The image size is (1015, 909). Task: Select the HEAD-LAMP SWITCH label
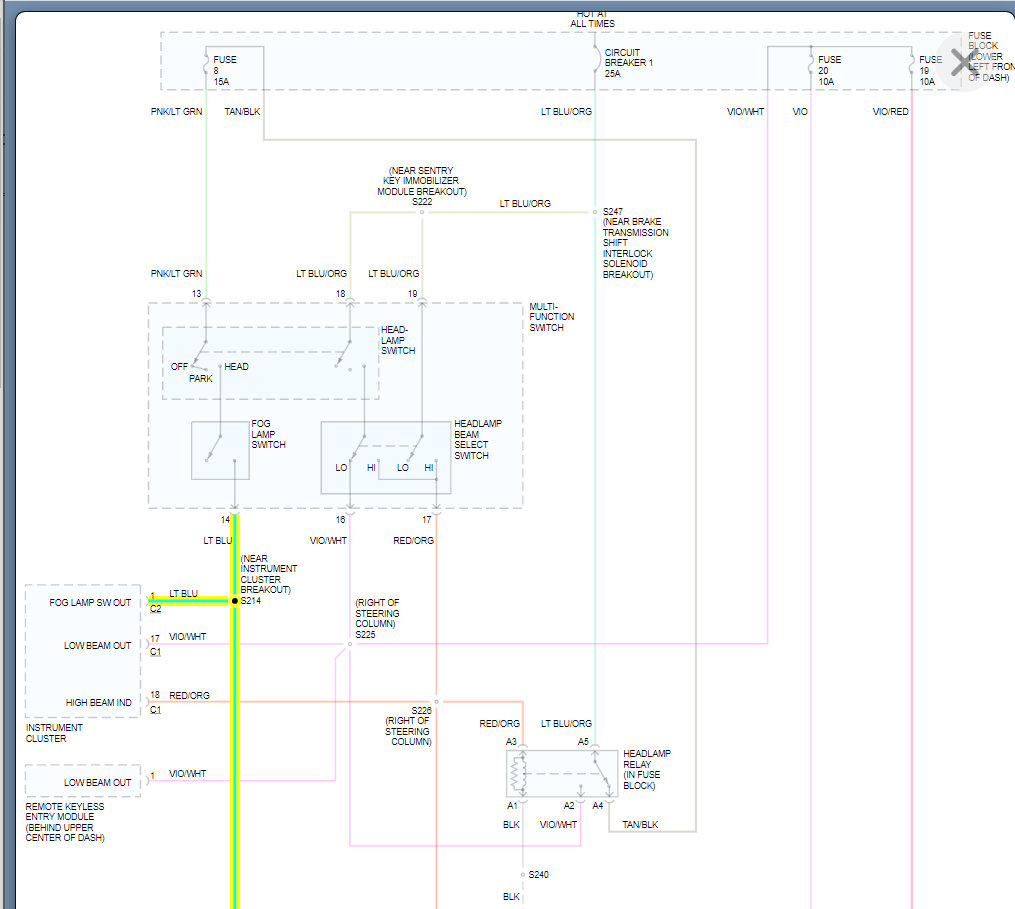[x=397, y=341]
